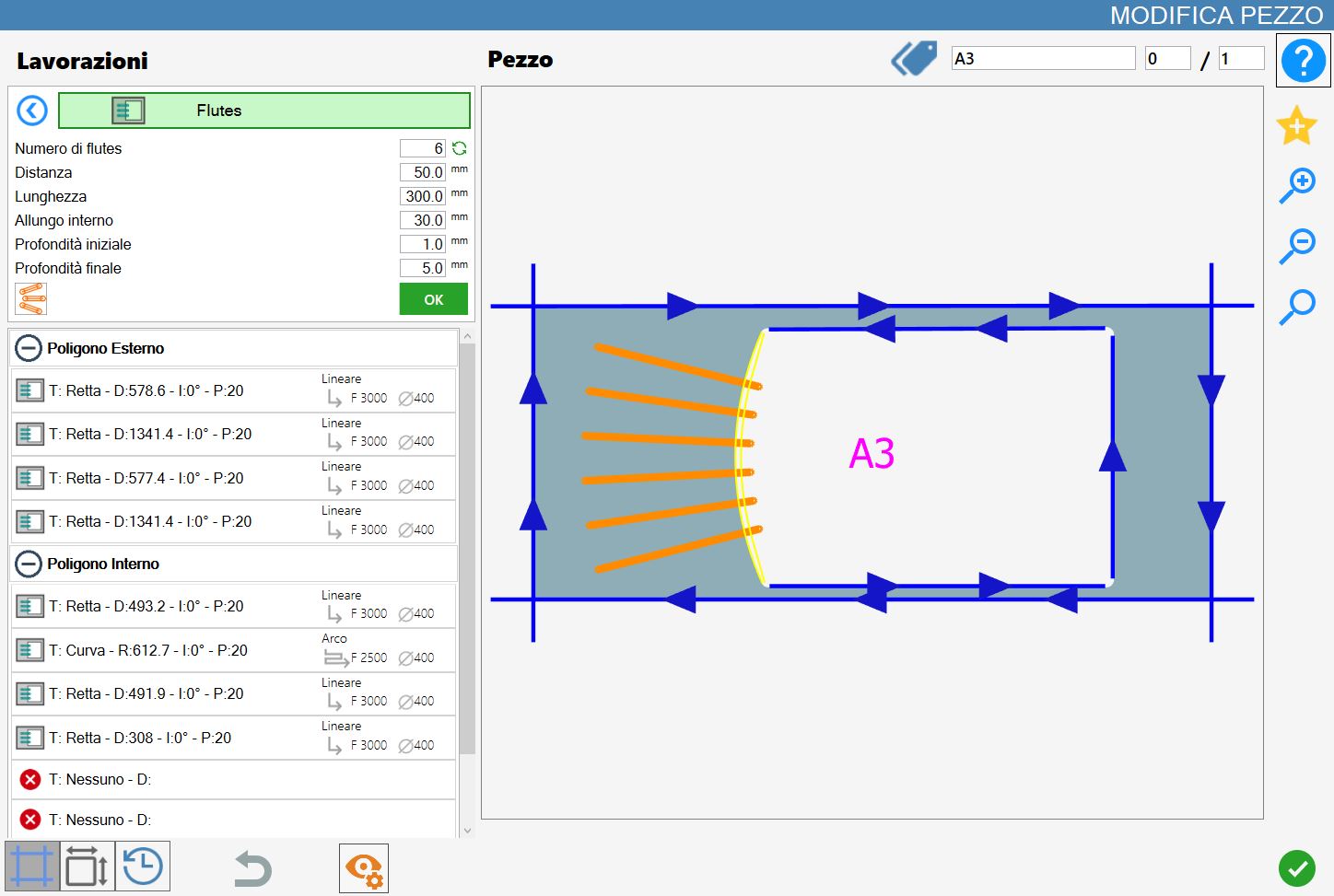This screenshot has height=896, width=1334.
Task: Select the Curva R:612.7 machining row
Action: coord(234,650)
